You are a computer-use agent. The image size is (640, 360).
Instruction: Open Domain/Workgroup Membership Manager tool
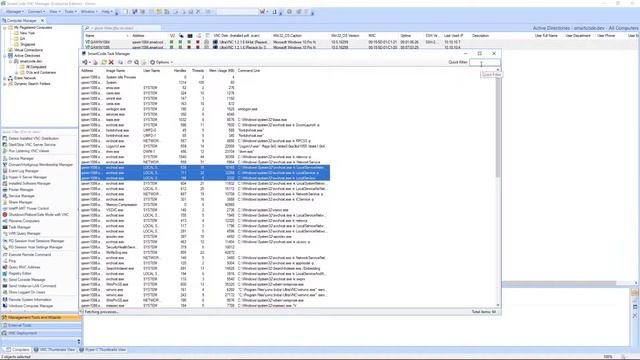[x=38, y=164]
